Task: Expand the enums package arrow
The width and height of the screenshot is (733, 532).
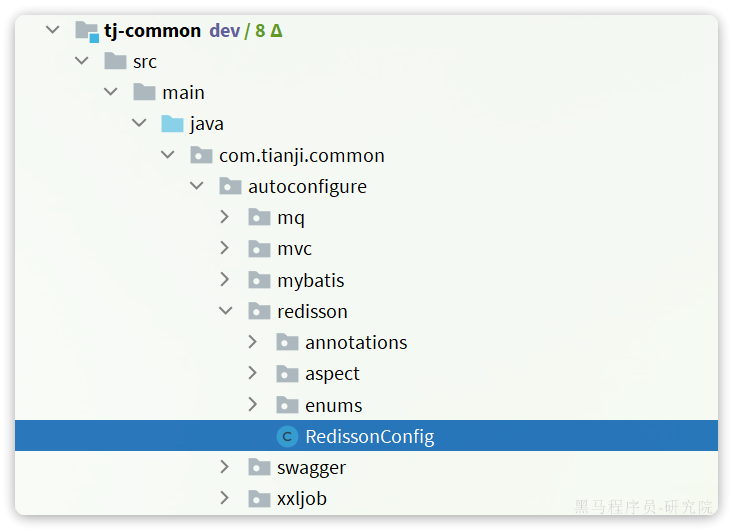Action: click(253, 404)
